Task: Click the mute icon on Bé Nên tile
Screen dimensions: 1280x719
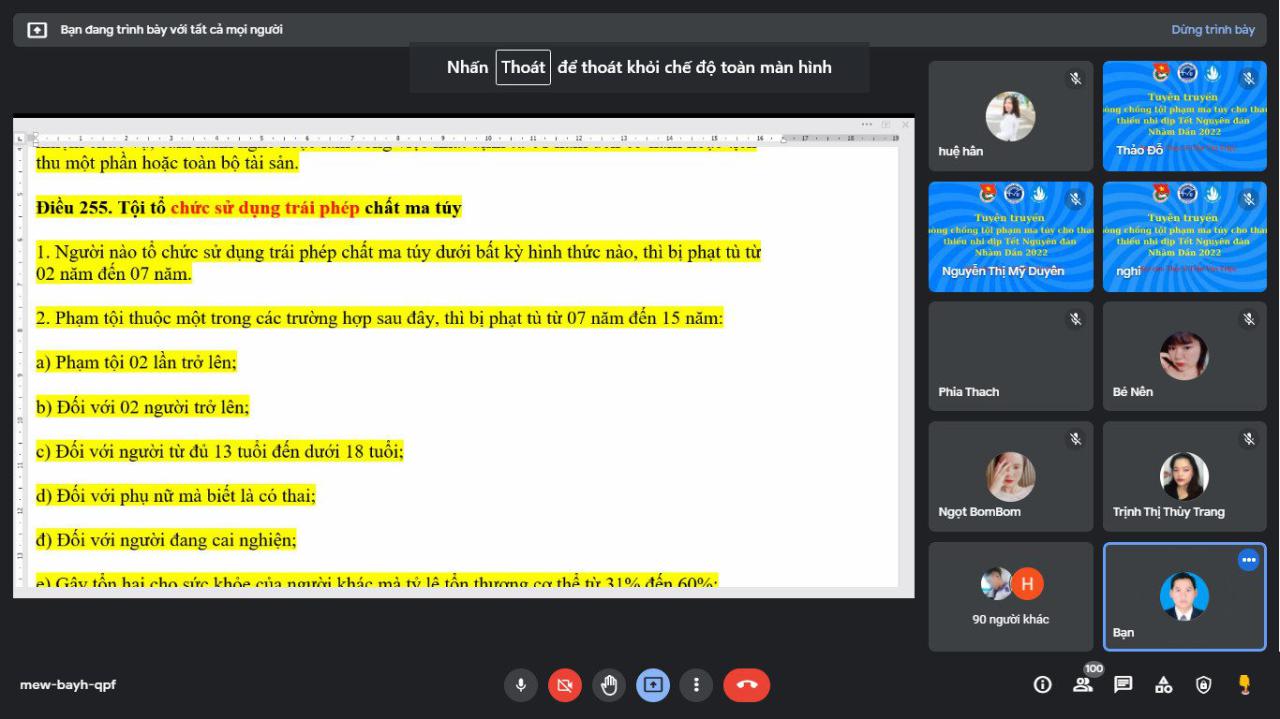Action: [x=1248, y=319]
